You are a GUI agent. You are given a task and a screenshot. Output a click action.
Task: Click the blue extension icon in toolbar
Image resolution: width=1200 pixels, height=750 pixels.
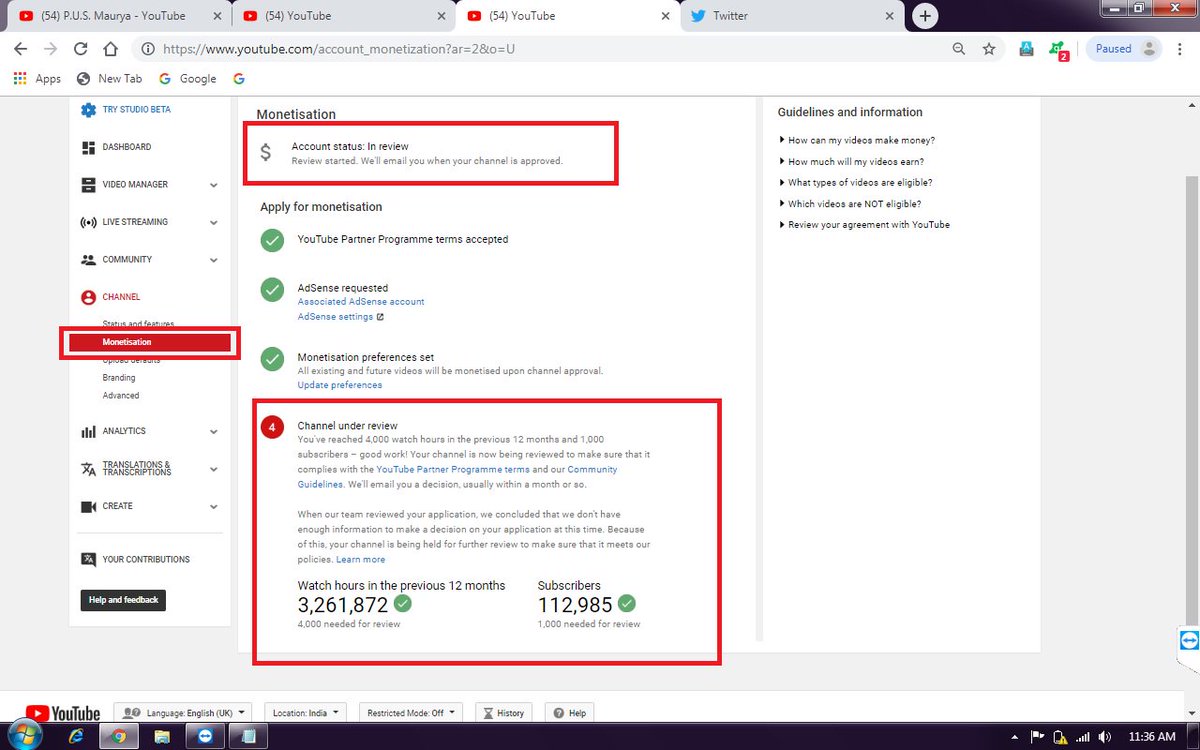pos(1026,48)
